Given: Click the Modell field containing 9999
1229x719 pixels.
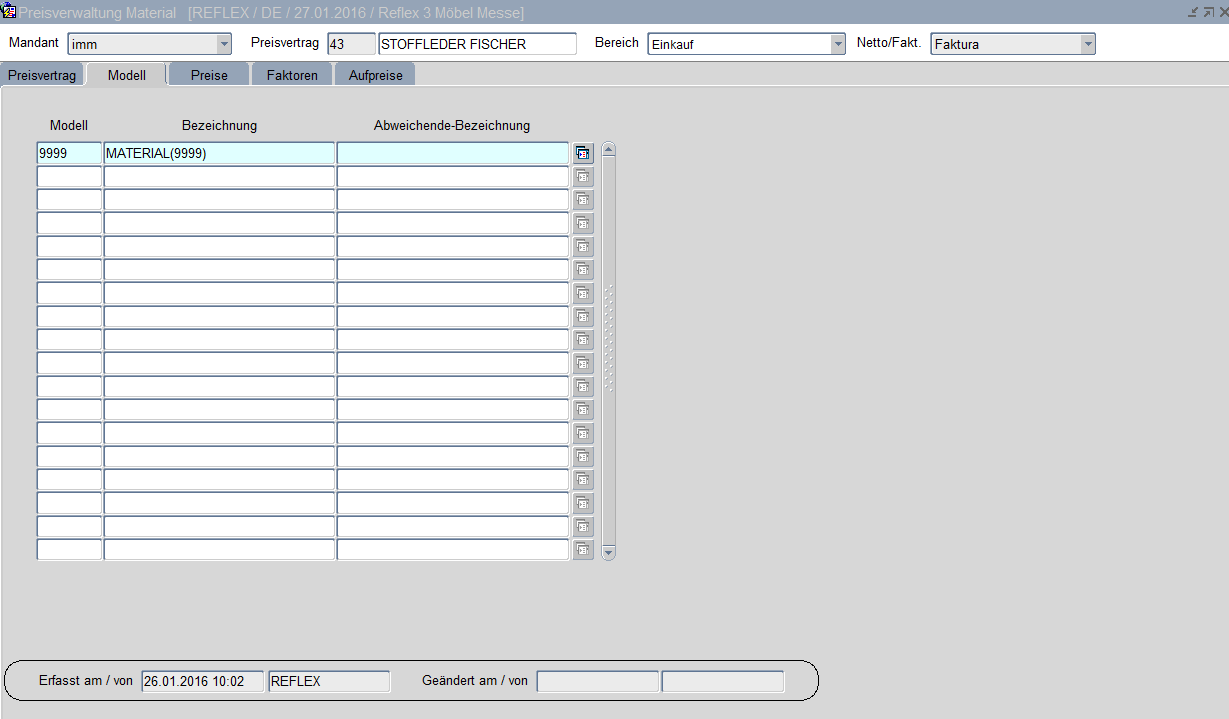Looking at the screenshot, I should (x=69, y=153).
